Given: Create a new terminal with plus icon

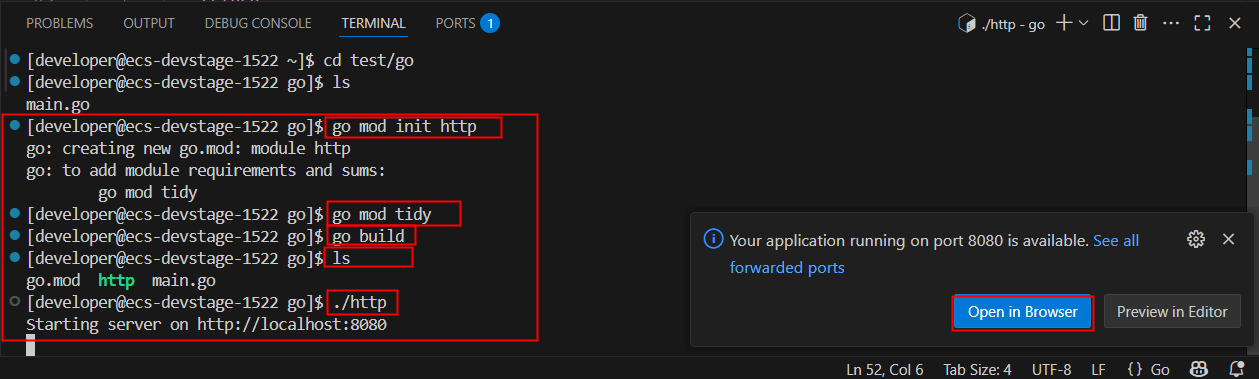Looking at the screenshot, I should click(x=1064, y=23).
